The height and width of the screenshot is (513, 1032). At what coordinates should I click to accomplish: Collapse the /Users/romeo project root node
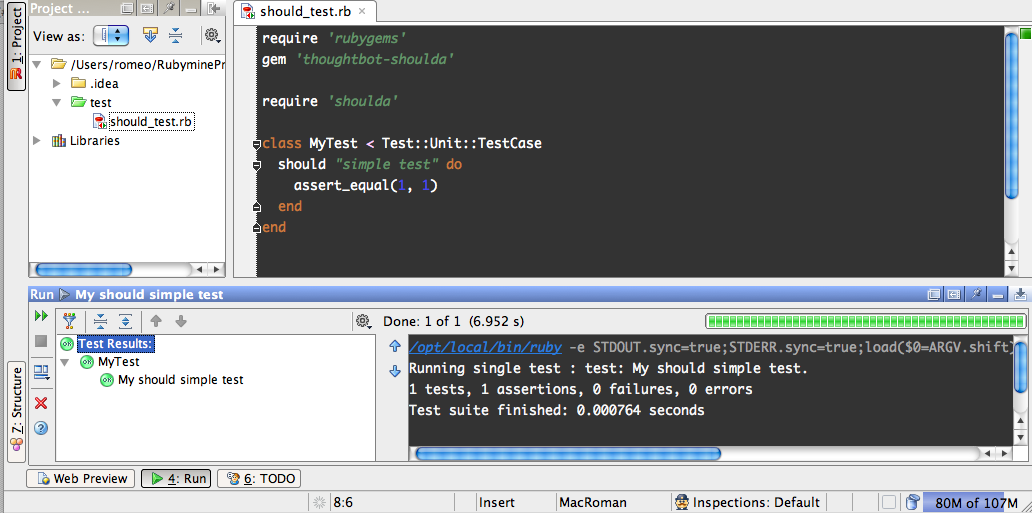37,64
